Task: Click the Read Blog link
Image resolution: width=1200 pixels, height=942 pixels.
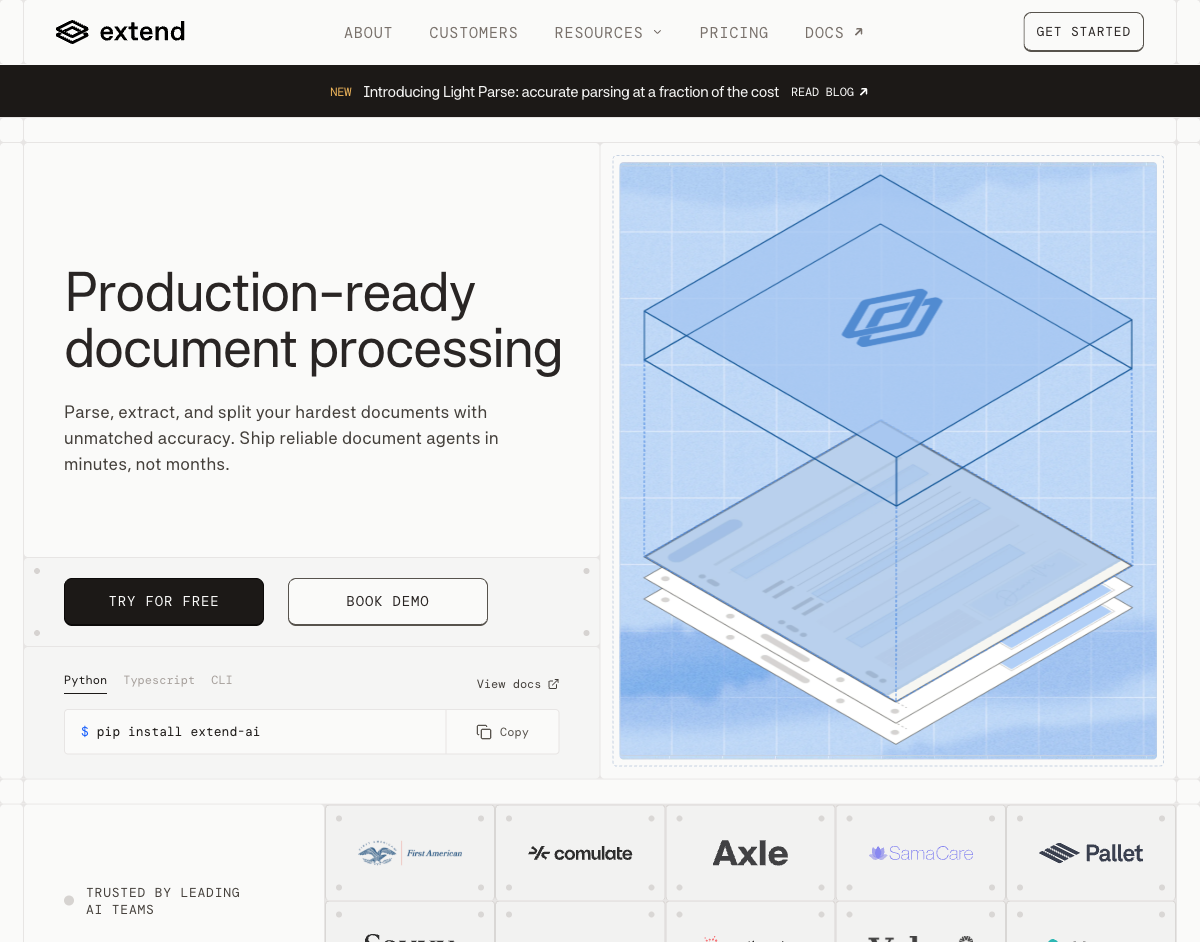Action: click(x=829, y=92)
